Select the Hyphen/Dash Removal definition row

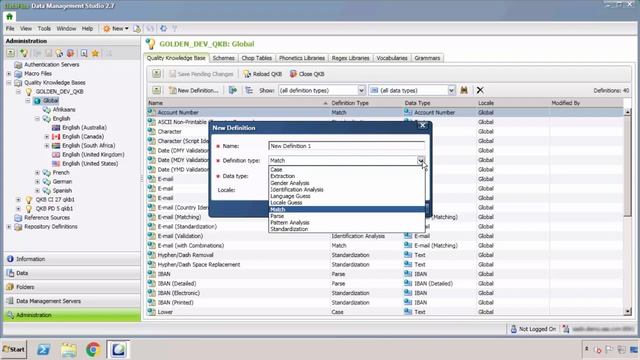[x=385, y=255]
